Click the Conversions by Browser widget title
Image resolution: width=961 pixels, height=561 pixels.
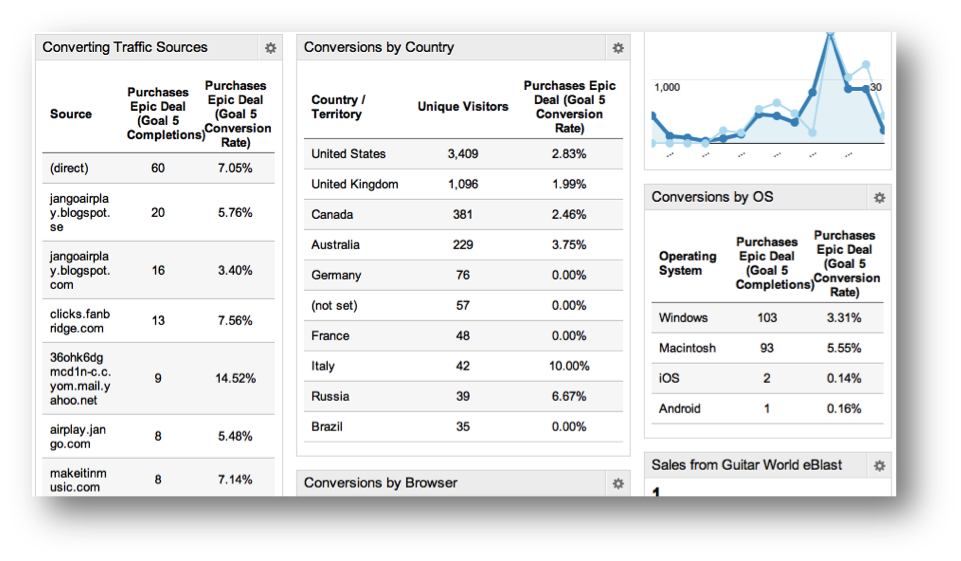tap(380, 483)
